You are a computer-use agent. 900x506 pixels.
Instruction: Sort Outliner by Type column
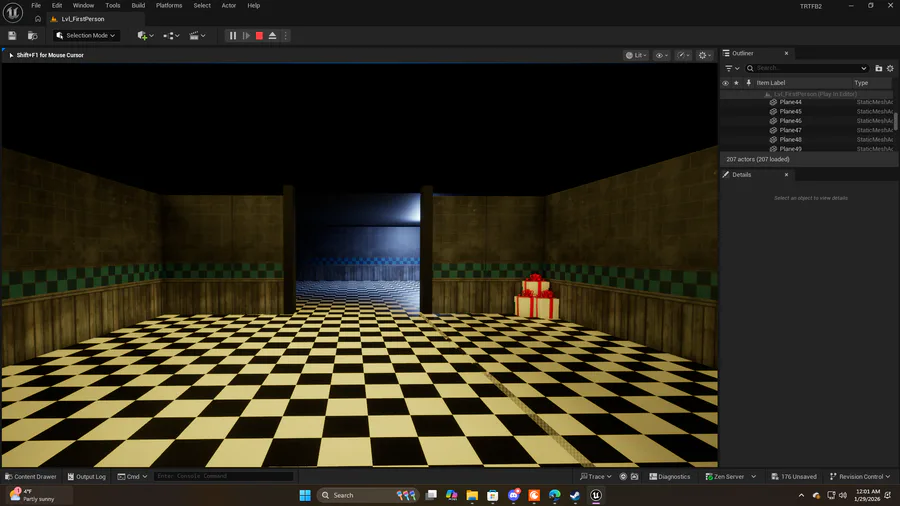(x=861, y=83)
